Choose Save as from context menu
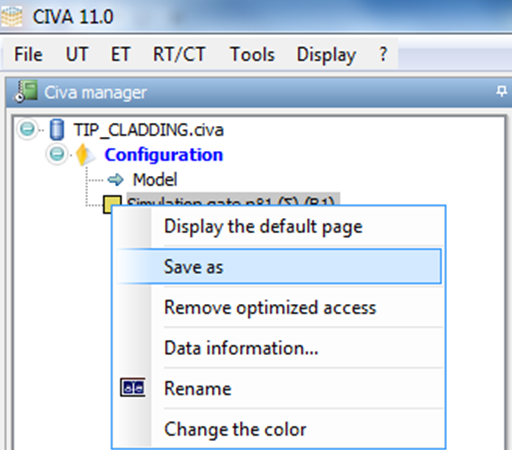Viewport: 512px width, 450px height. [x=279, y=266]
